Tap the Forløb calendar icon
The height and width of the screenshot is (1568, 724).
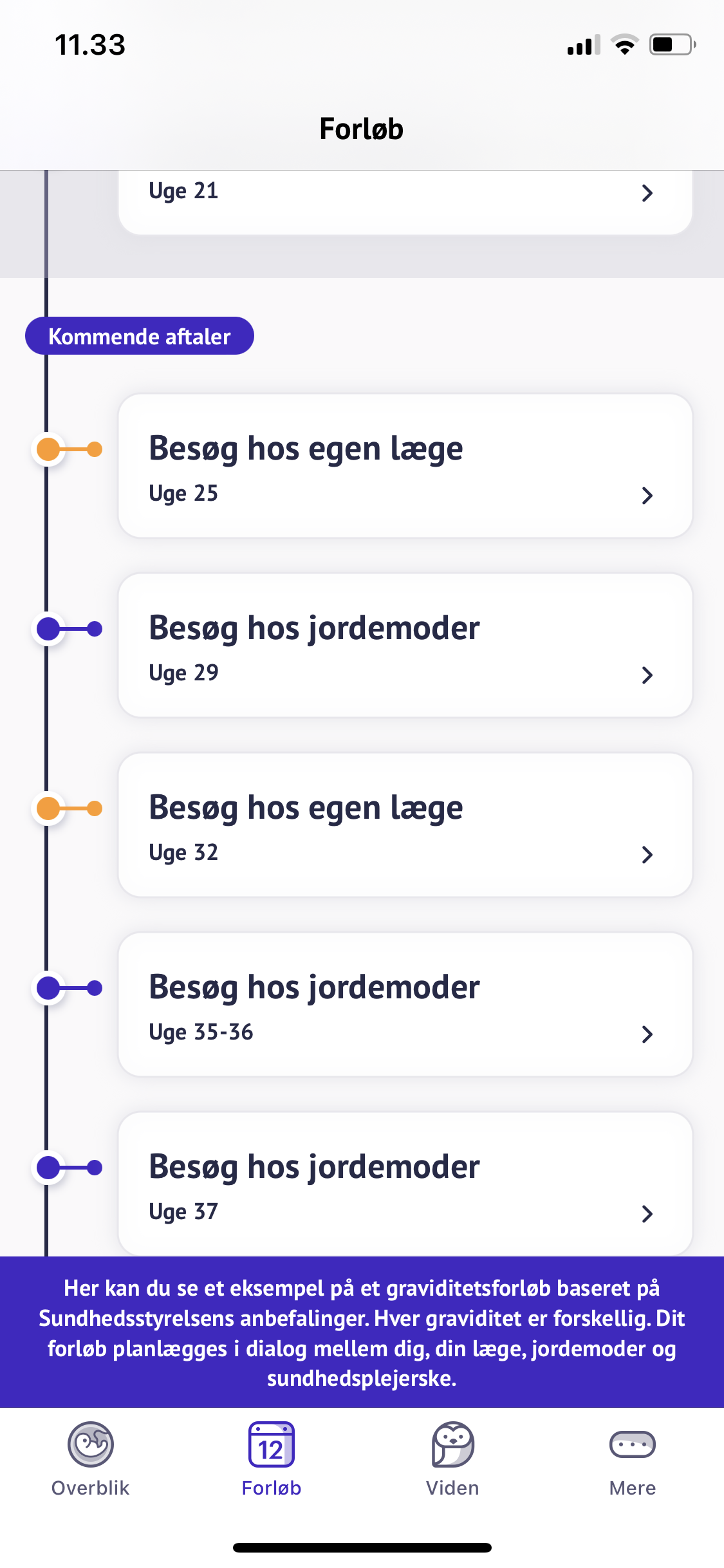[271, 1444]
